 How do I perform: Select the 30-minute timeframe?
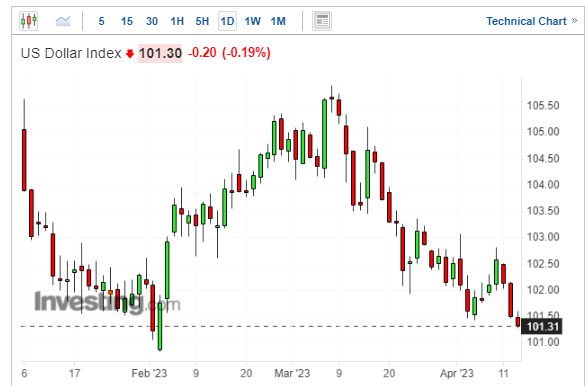coord(152,21)
